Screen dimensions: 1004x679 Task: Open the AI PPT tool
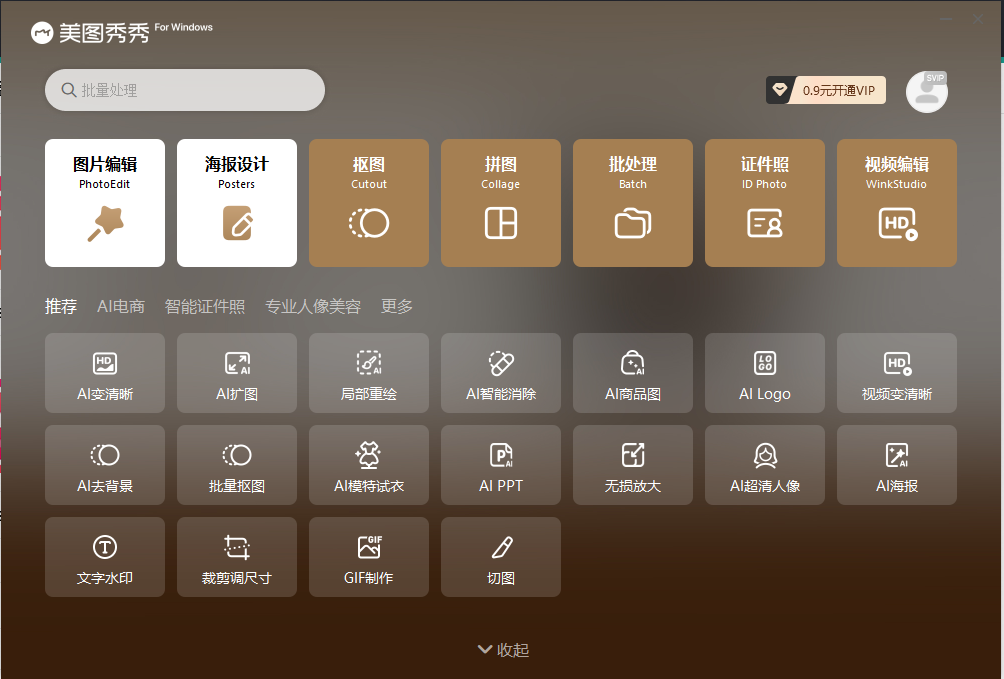[x=501, y=465]
